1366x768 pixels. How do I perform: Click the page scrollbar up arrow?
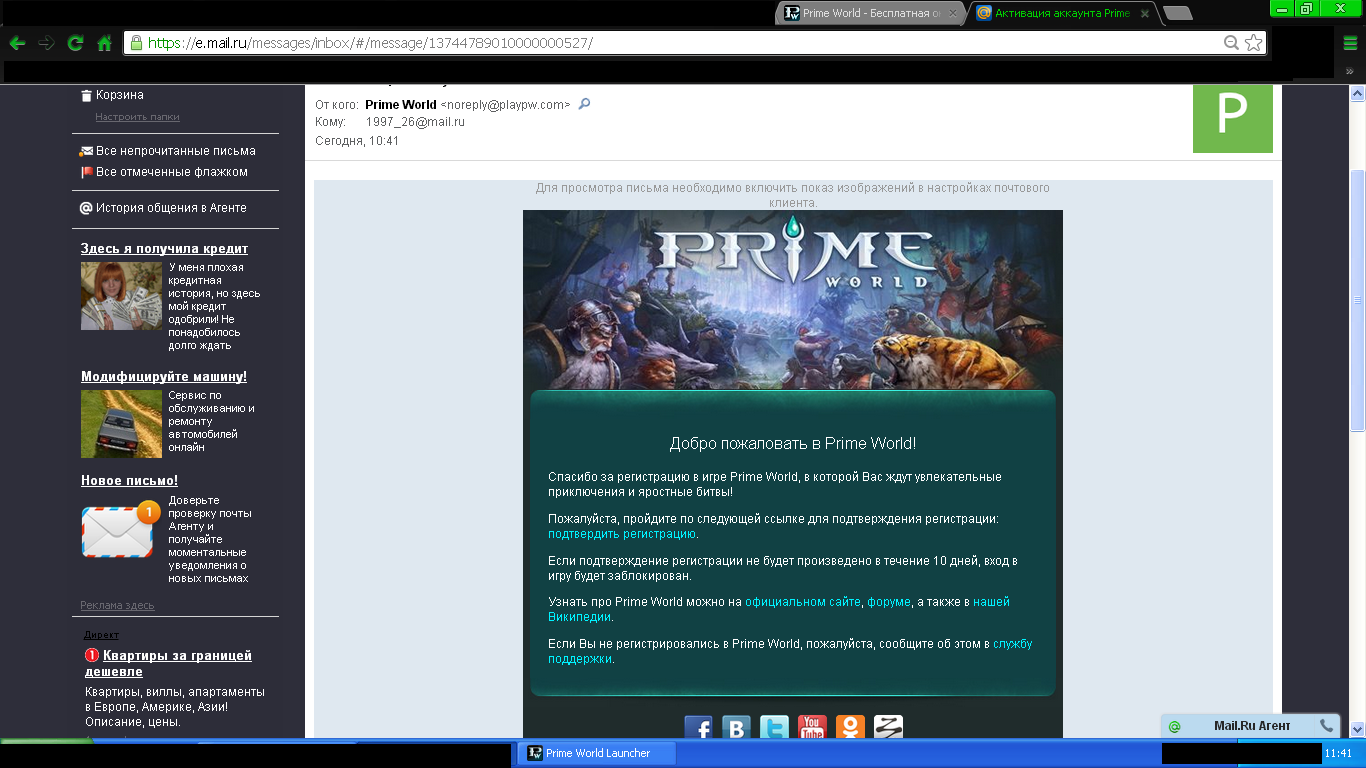click(x=1358, y=93)
